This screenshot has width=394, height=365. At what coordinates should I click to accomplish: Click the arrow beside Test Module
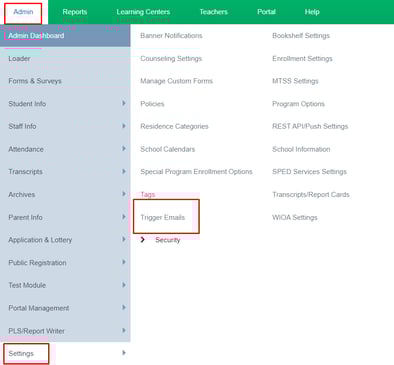[x=124, y=285]
